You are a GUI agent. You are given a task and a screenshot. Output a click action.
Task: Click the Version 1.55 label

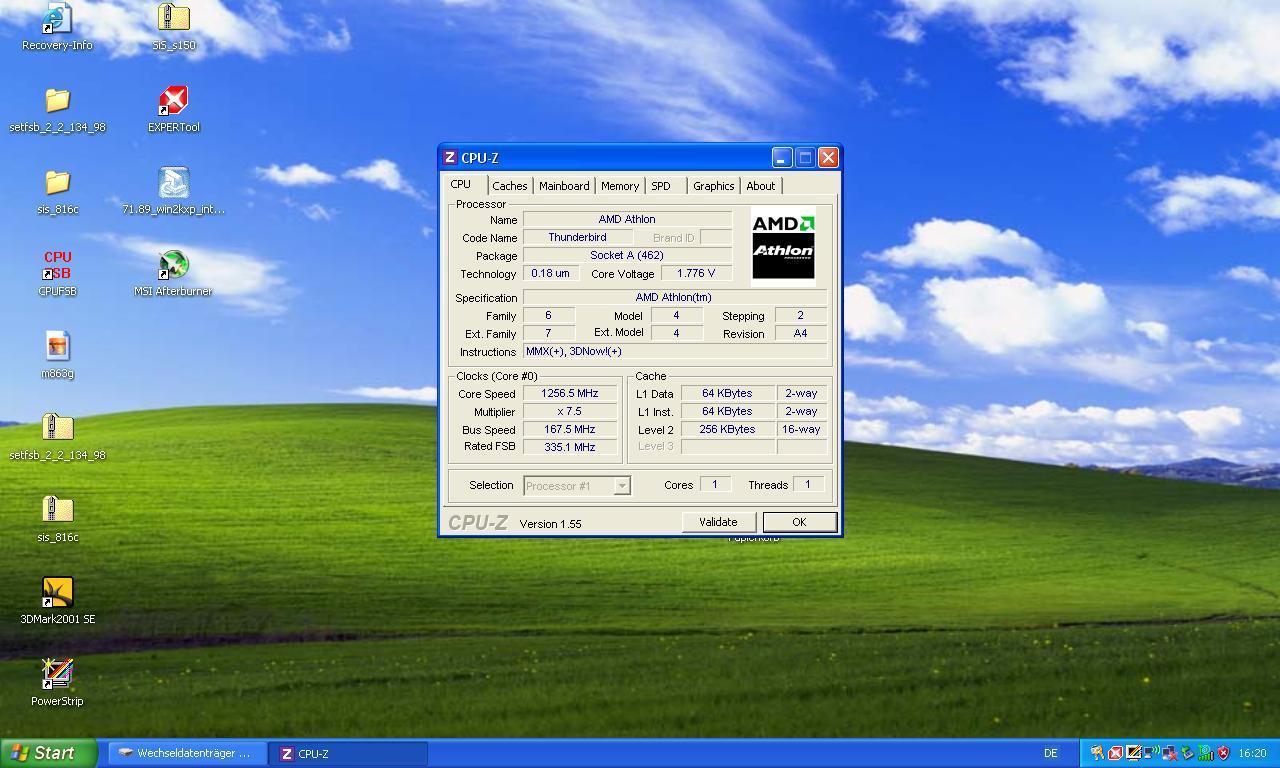click(550, 524)
